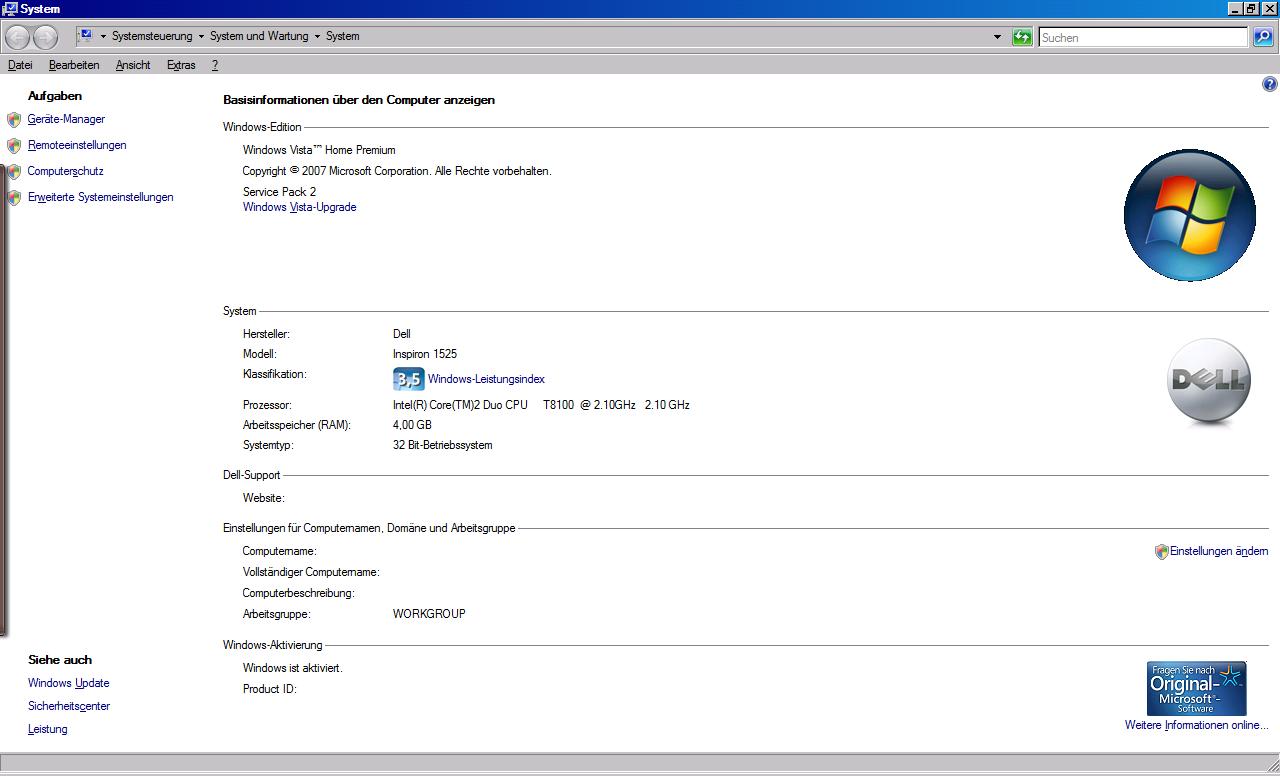Click the Hersteller value Dell
Image resolution: width=1280 pixels, height=776 pixels.
point(402,334)
